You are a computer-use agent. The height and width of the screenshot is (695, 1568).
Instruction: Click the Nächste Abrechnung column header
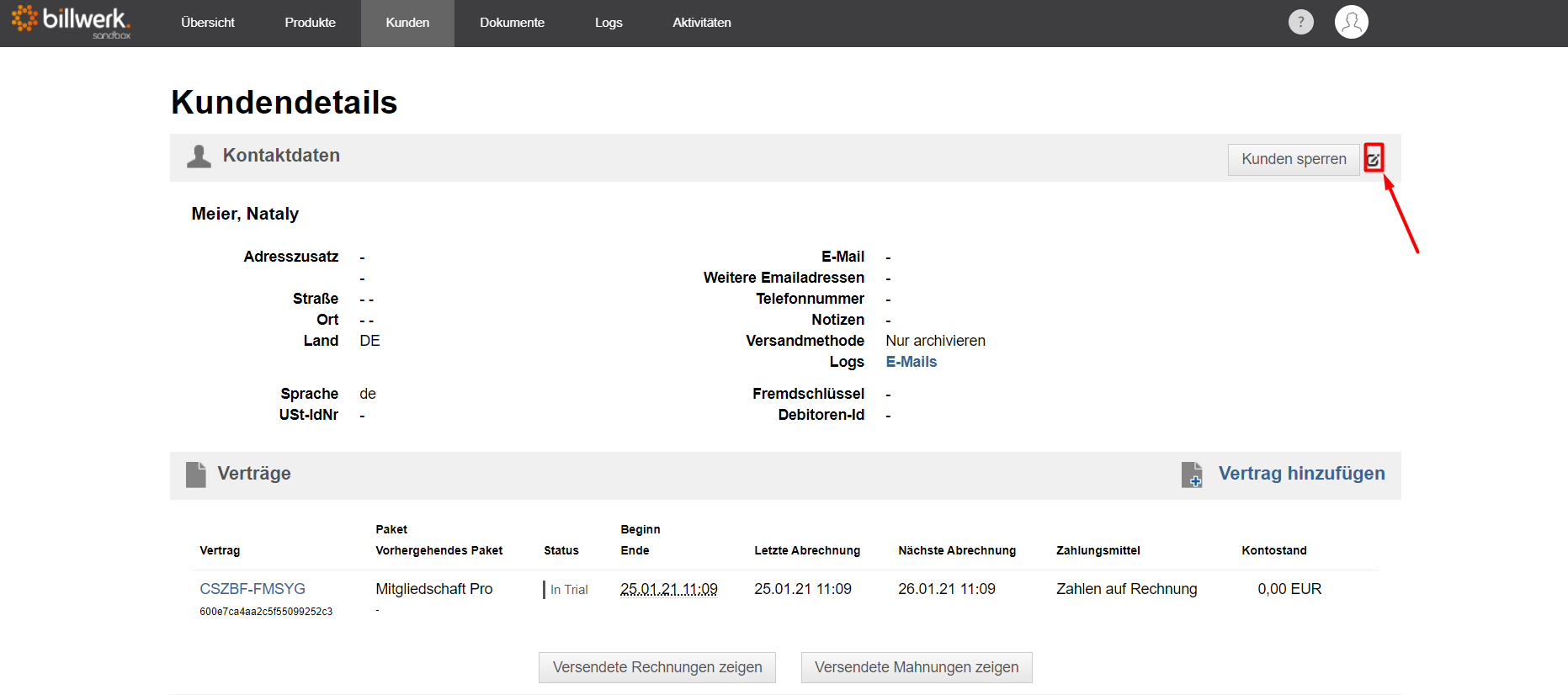pos(957,550)
